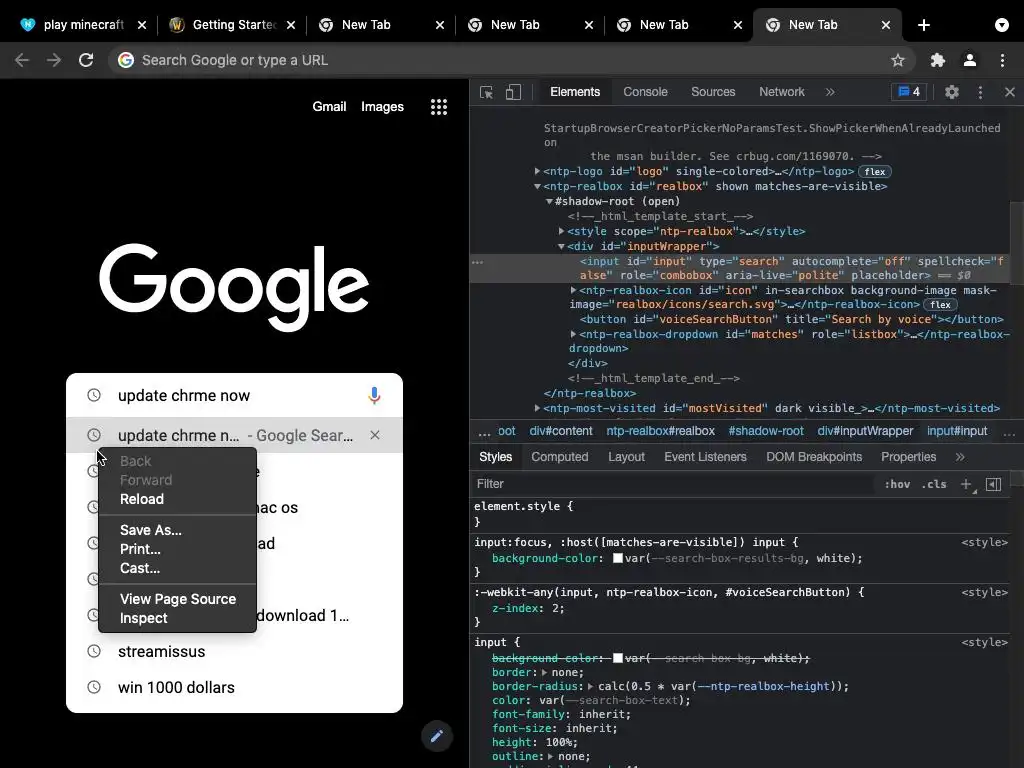Expand the ntp-most-visited element node
Viewport: 1024px width, 768px height.
537,408
